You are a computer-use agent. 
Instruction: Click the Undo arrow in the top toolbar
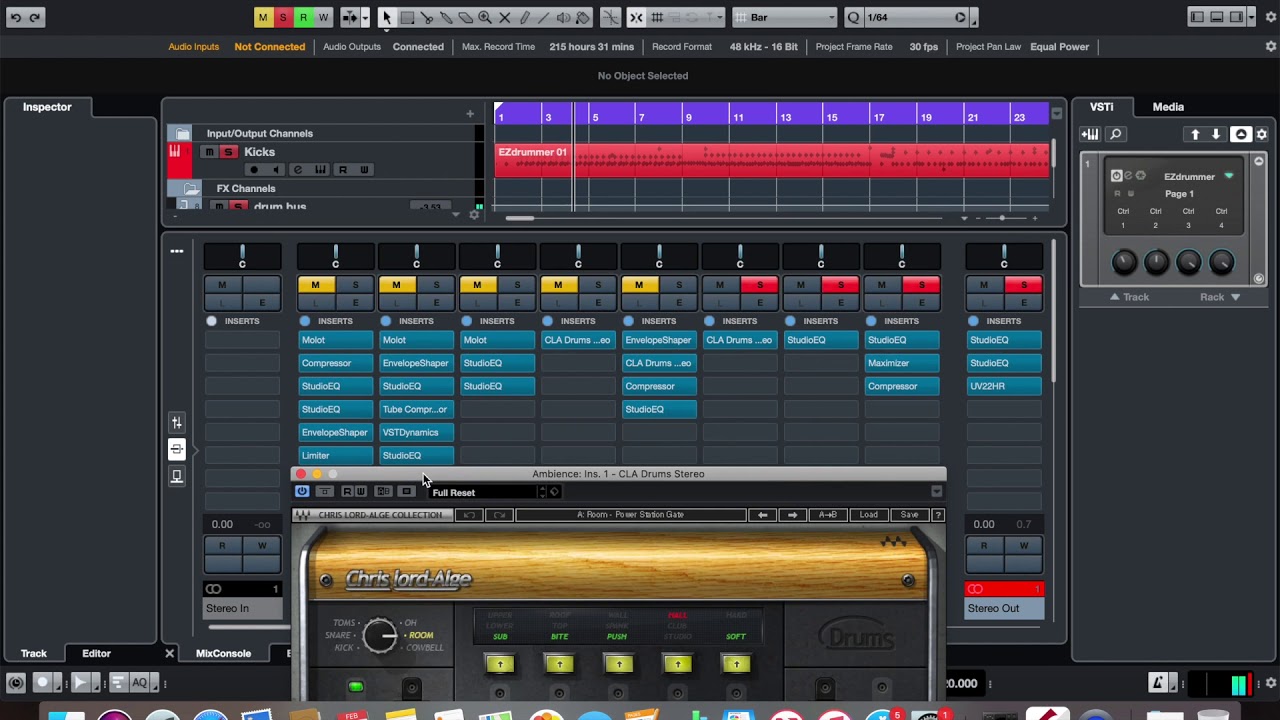pos(15,17)
